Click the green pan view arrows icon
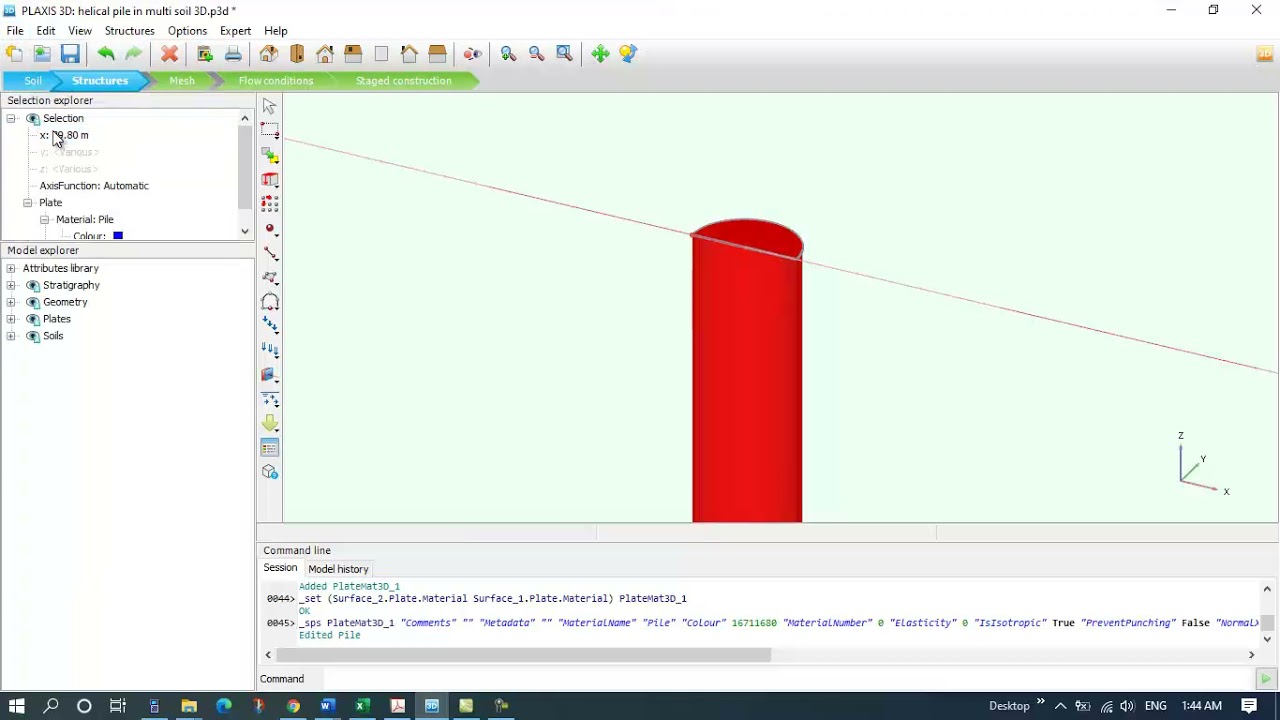Image resolution: width=1280 pixels, height=720 pixels. [x=600, y=54]
